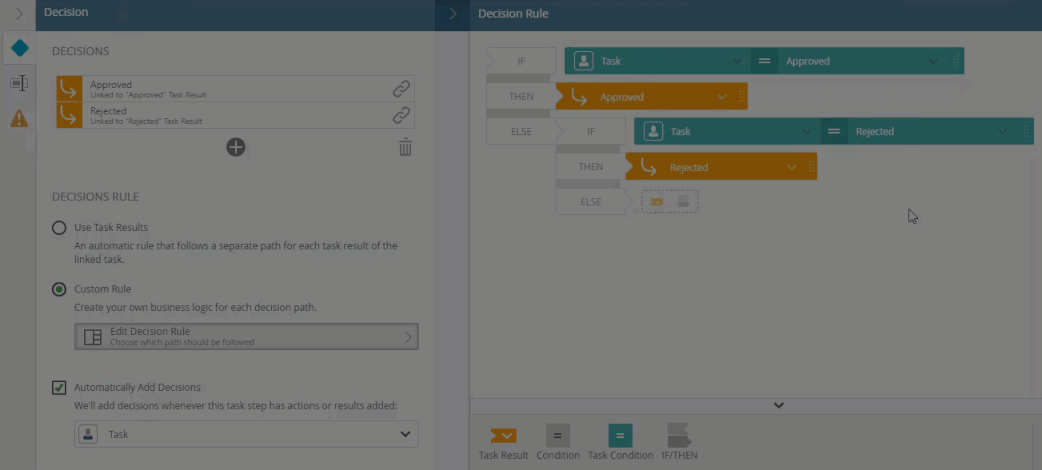Click the empty ELSE placeholder slot

(670, 201)
